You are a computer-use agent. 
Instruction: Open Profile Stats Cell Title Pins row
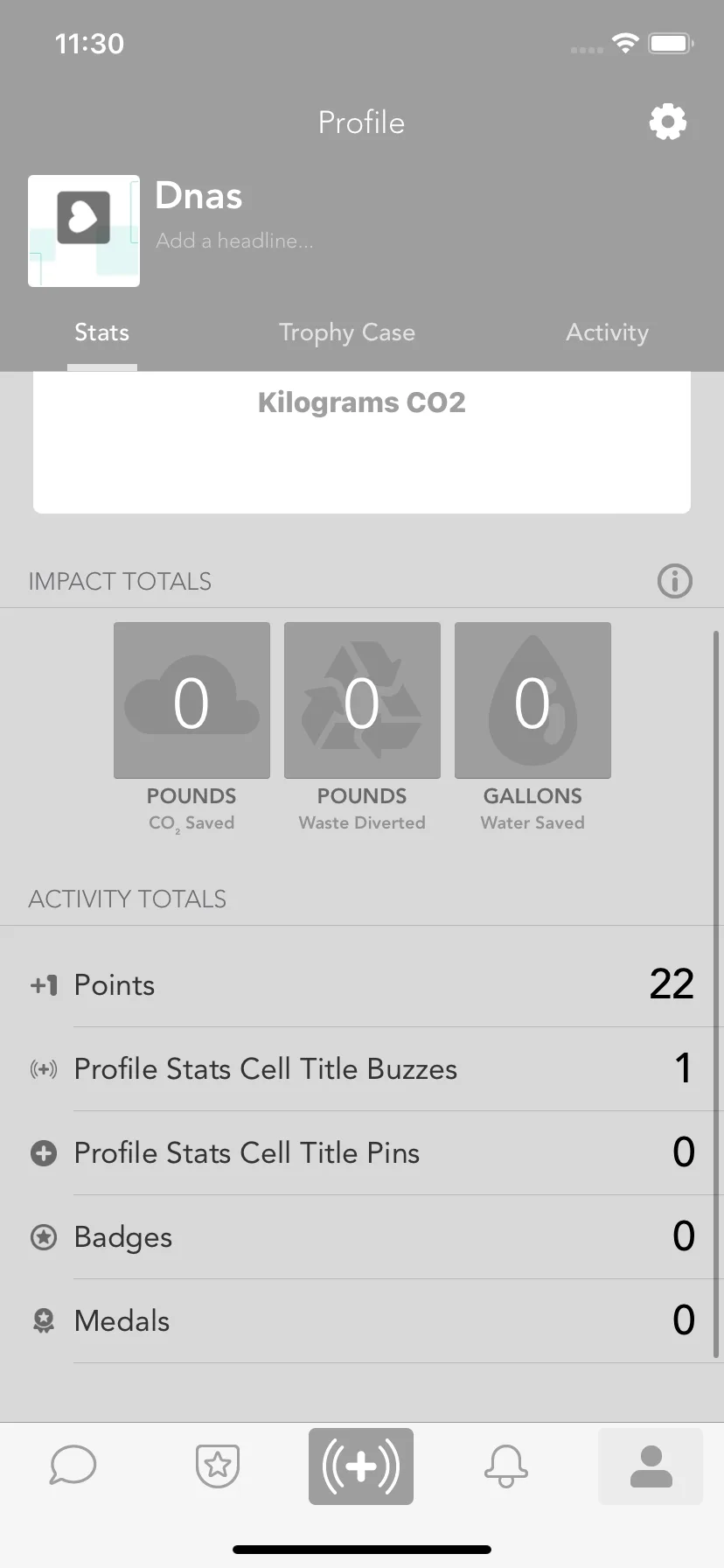(362, 1153)
